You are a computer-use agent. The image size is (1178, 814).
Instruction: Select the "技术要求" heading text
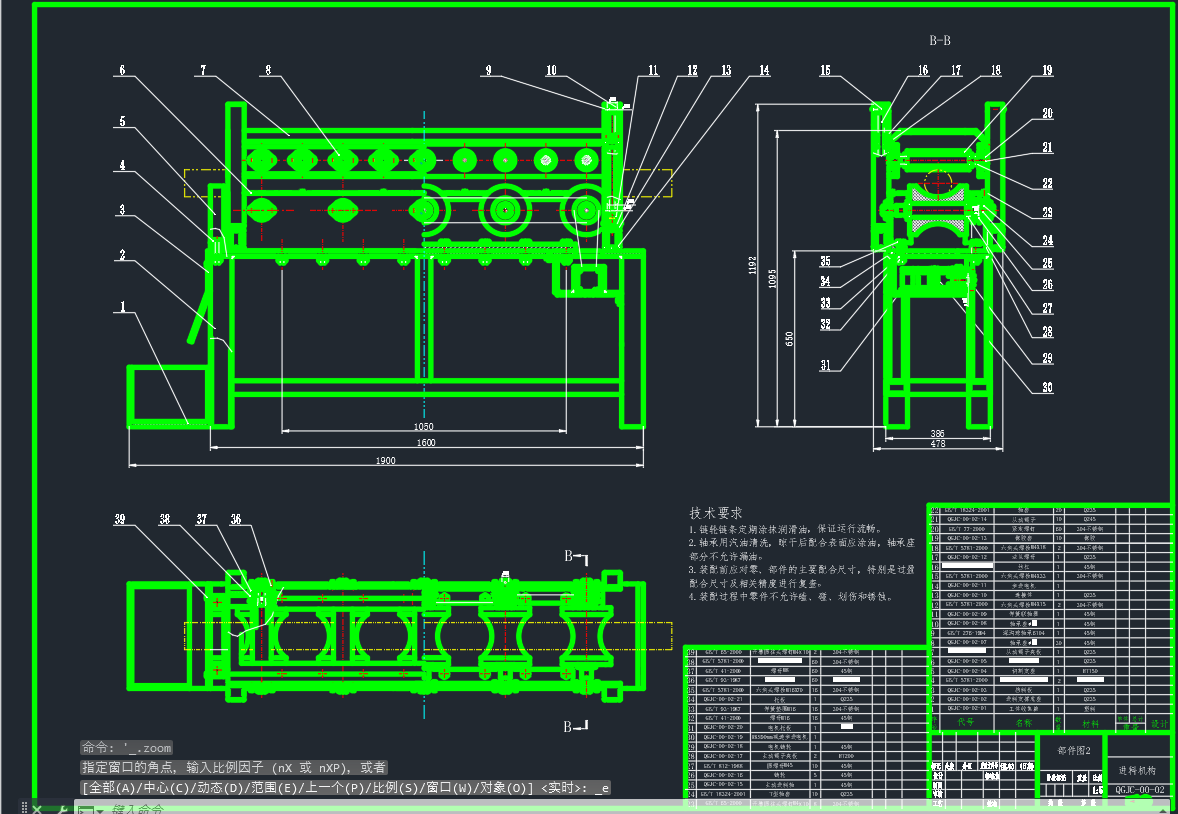pos(716,513)
